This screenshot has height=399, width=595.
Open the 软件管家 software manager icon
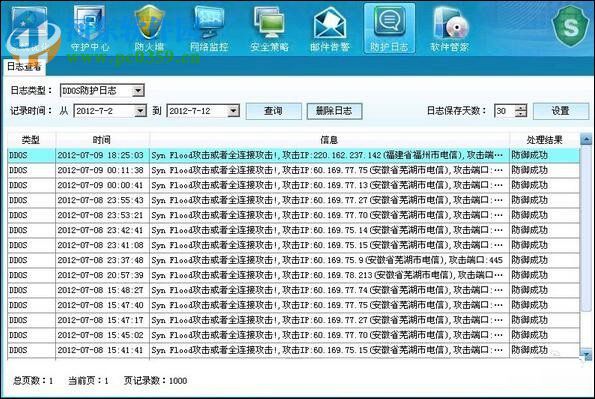coord(450,28)
